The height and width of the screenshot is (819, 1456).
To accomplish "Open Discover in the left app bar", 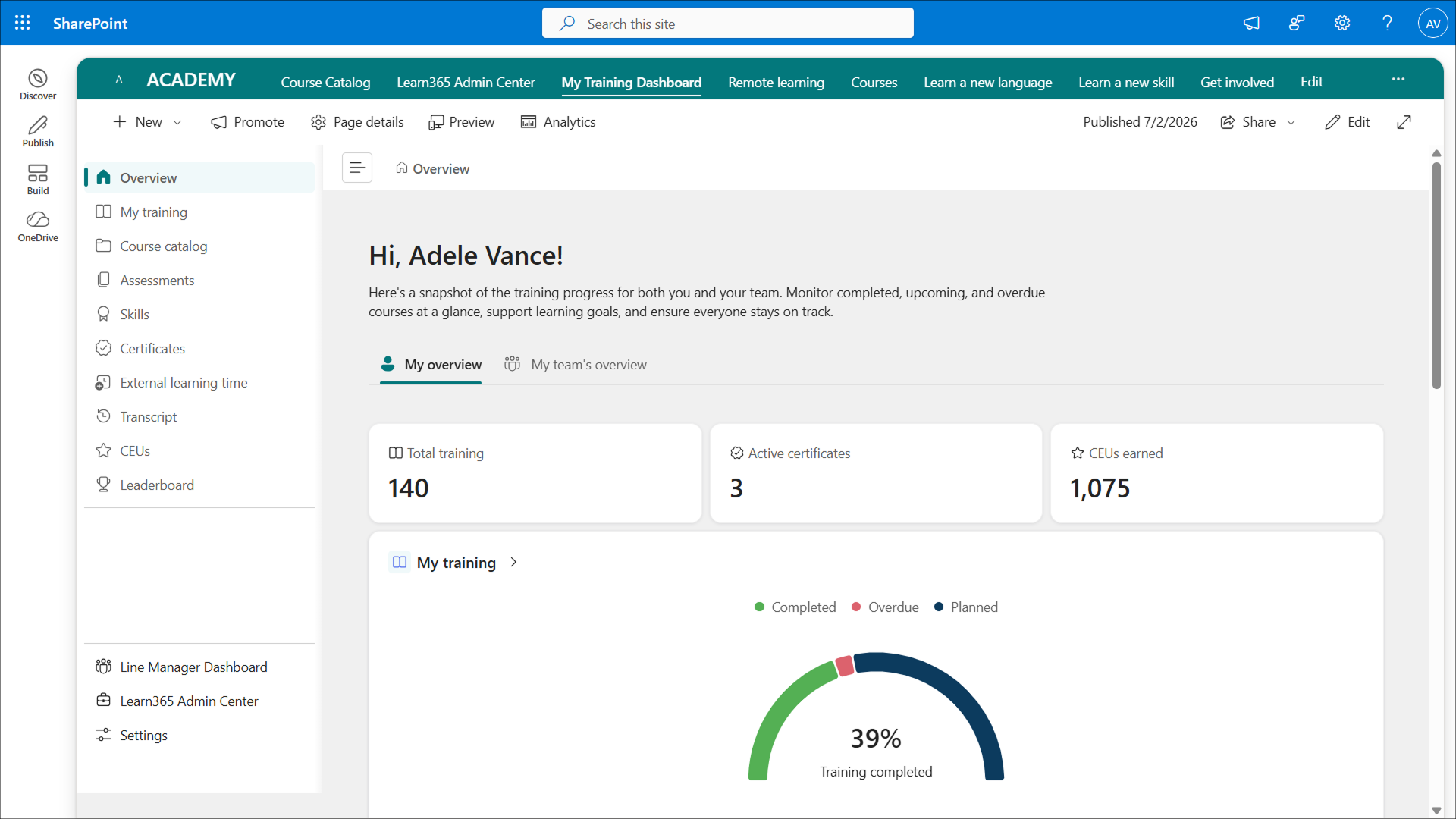I will [x=38, y=84].
